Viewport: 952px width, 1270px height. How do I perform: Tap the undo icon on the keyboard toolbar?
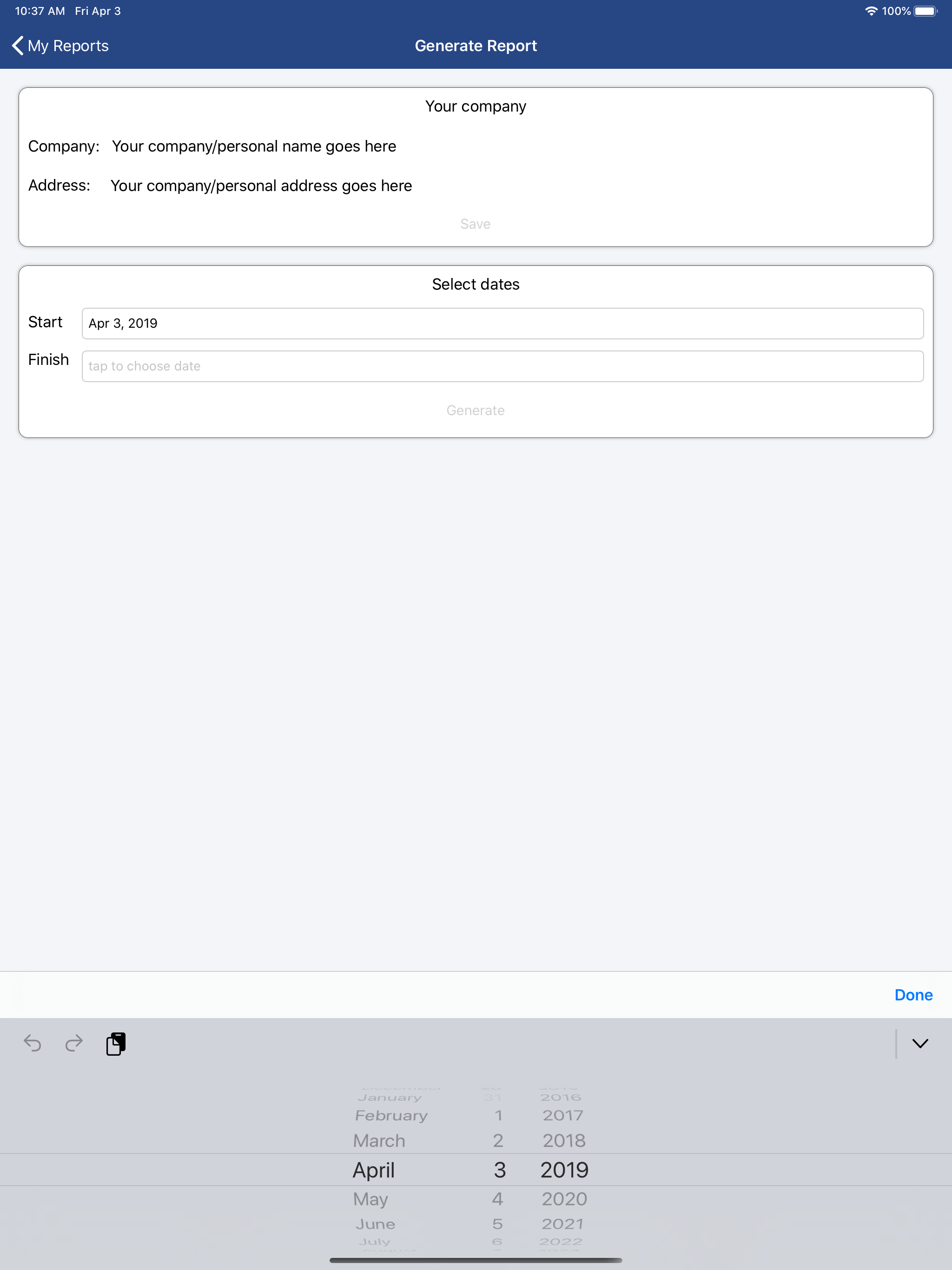pos(33,1043)
